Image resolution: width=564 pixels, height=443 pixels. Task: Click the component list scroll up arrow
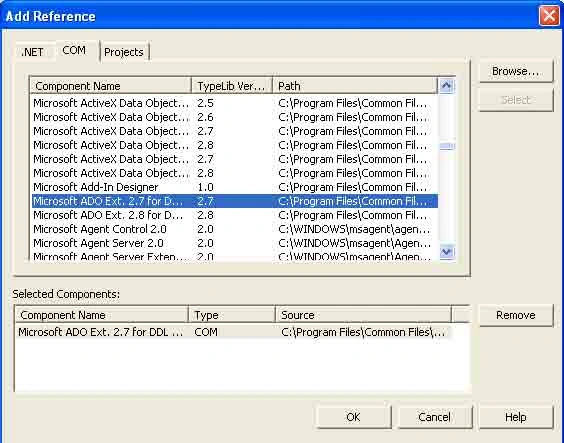click(x=446, y=86)
